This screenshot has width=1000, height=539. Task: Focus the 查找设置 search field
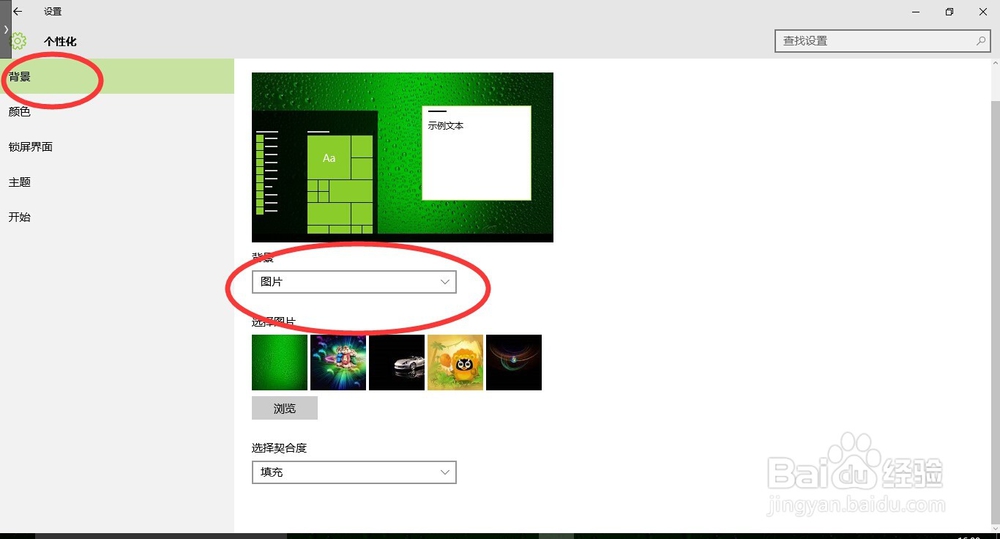pos(883,41)
